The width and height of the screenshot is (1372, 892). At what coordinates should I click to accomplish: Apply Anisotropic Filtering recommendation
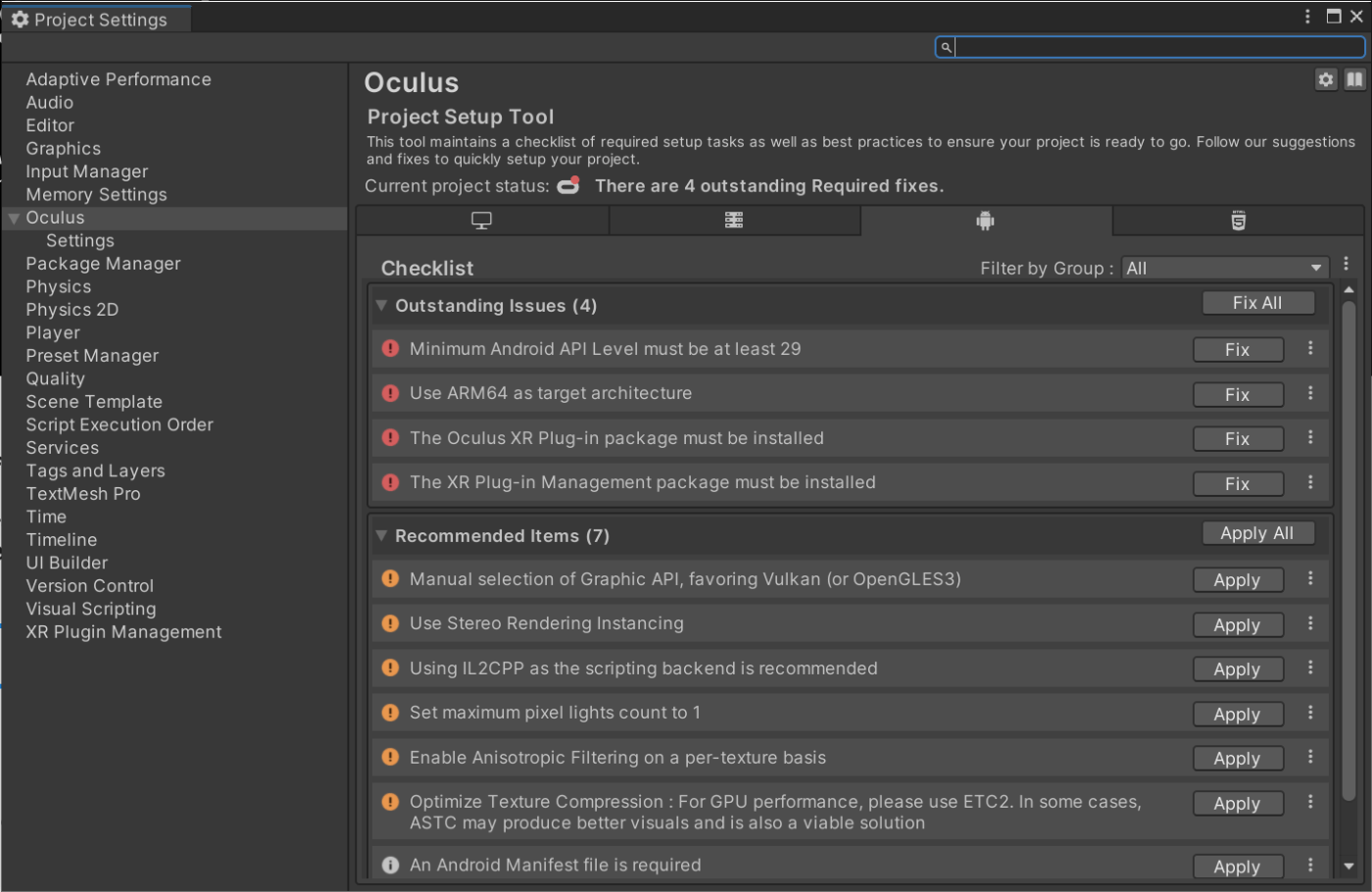click(x=1238, y=759)
